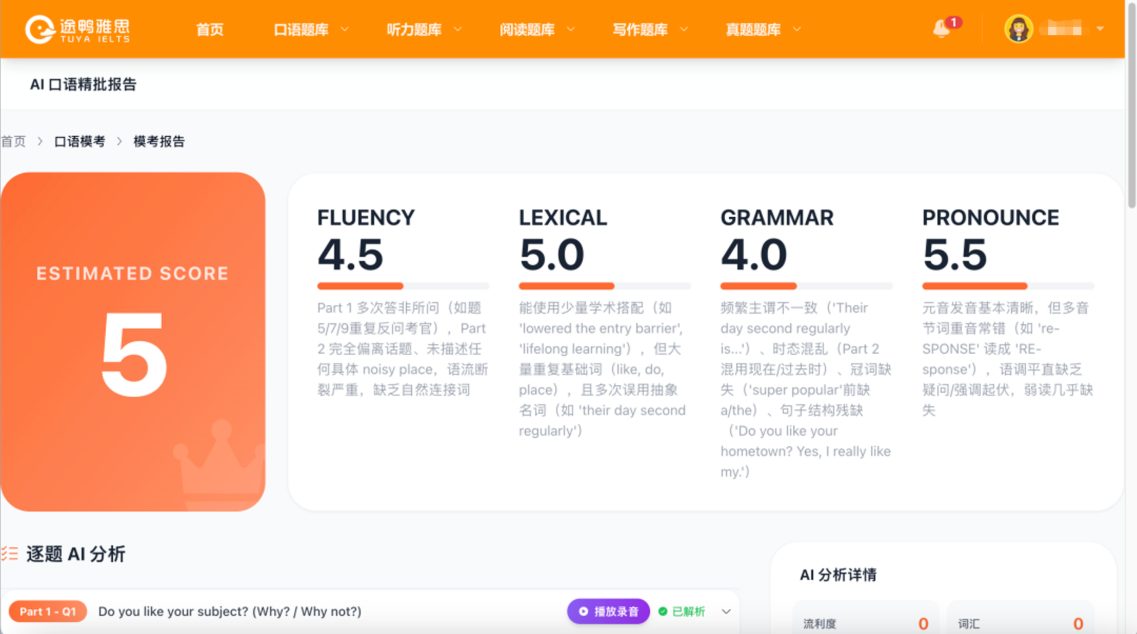Expand the 听力题库 dropdown menu
Screen dimensions: 1137x634
[423, 30]
